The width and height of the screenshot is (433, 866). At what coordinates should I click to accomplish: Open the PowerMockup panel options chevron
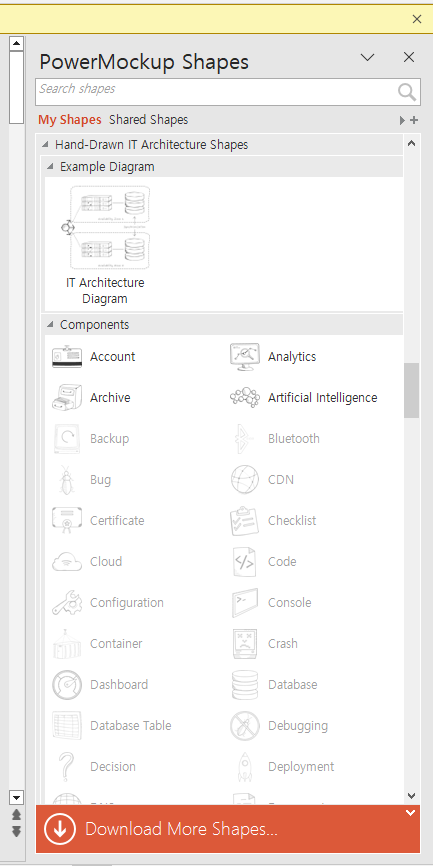pos(367,57)
